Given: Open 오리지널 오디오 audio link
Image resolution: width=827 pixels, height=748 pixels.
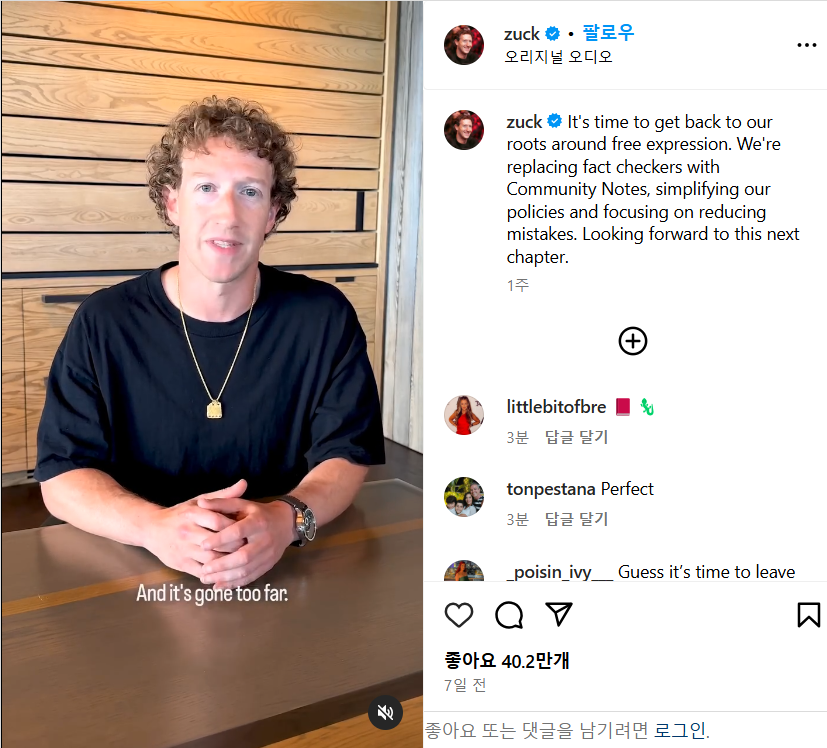Looking at the screenshot, I should pos(558,56).
